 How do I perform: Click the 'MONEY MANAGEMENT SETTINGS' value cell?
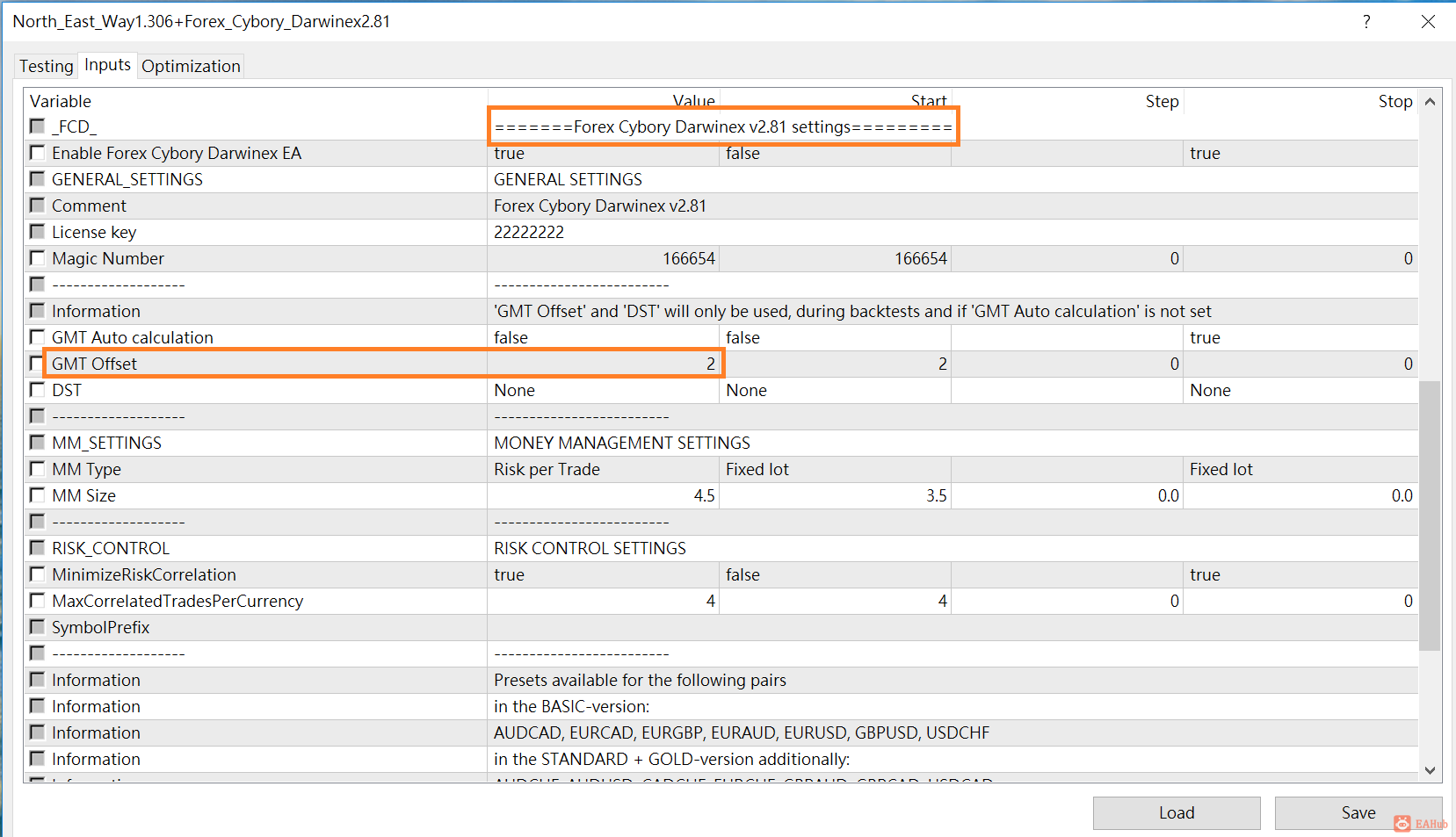click(953, 443)
